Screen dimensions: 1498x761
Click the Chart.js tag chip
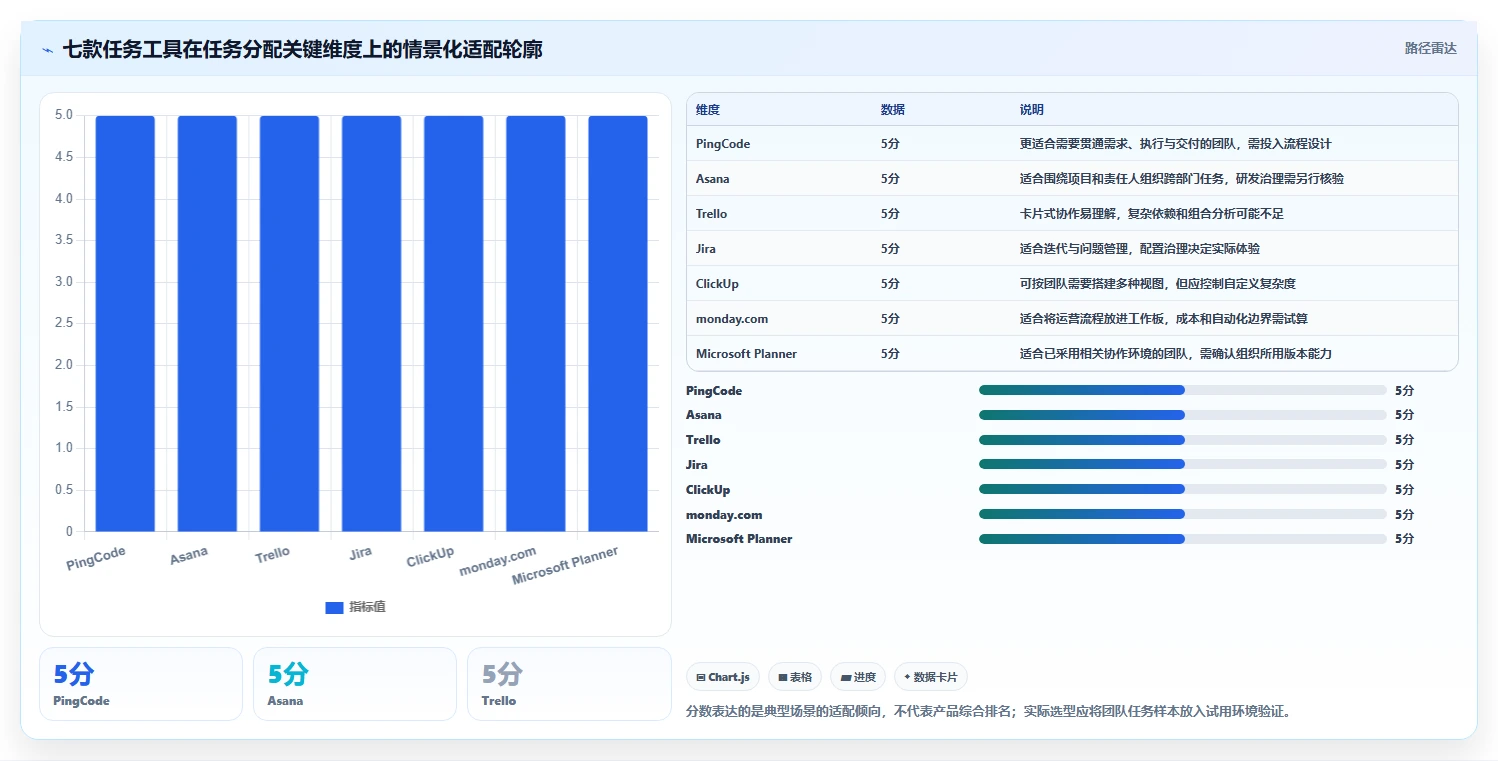(723, 677)
